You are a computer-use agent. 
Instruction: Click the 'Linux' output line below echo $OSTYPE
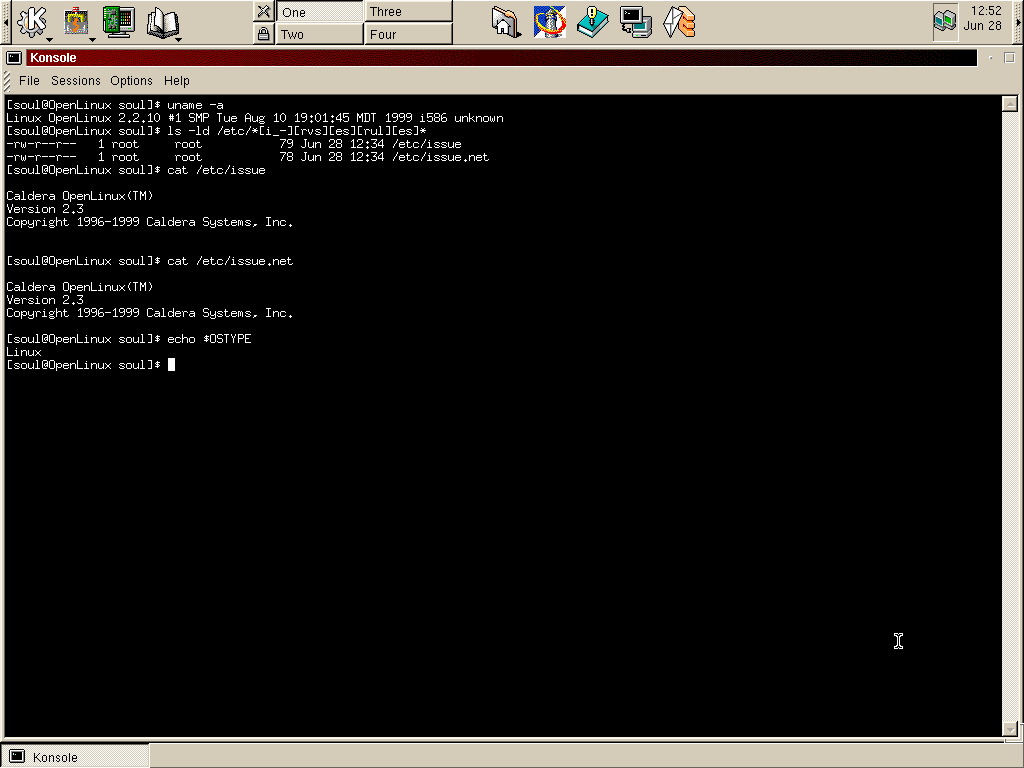click(24, 351)
